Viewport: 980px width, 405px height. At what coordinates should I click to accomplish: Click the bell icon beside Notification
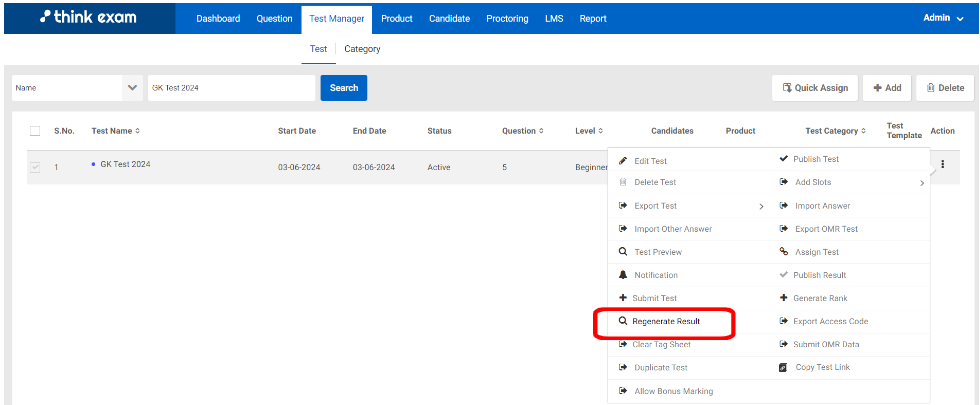point(623,275)
